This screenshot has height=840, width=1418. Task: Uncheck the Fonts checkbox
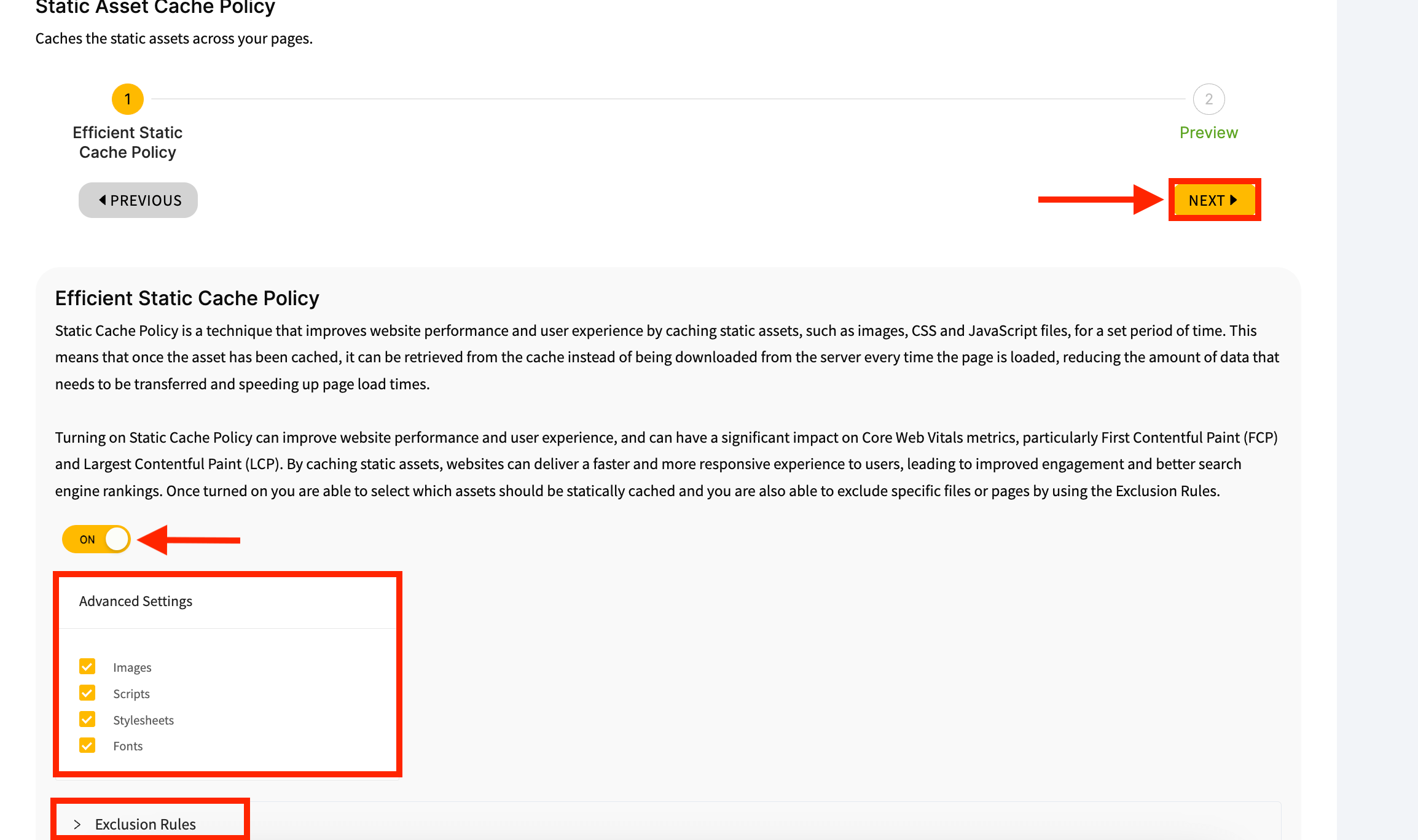[87, 745]
